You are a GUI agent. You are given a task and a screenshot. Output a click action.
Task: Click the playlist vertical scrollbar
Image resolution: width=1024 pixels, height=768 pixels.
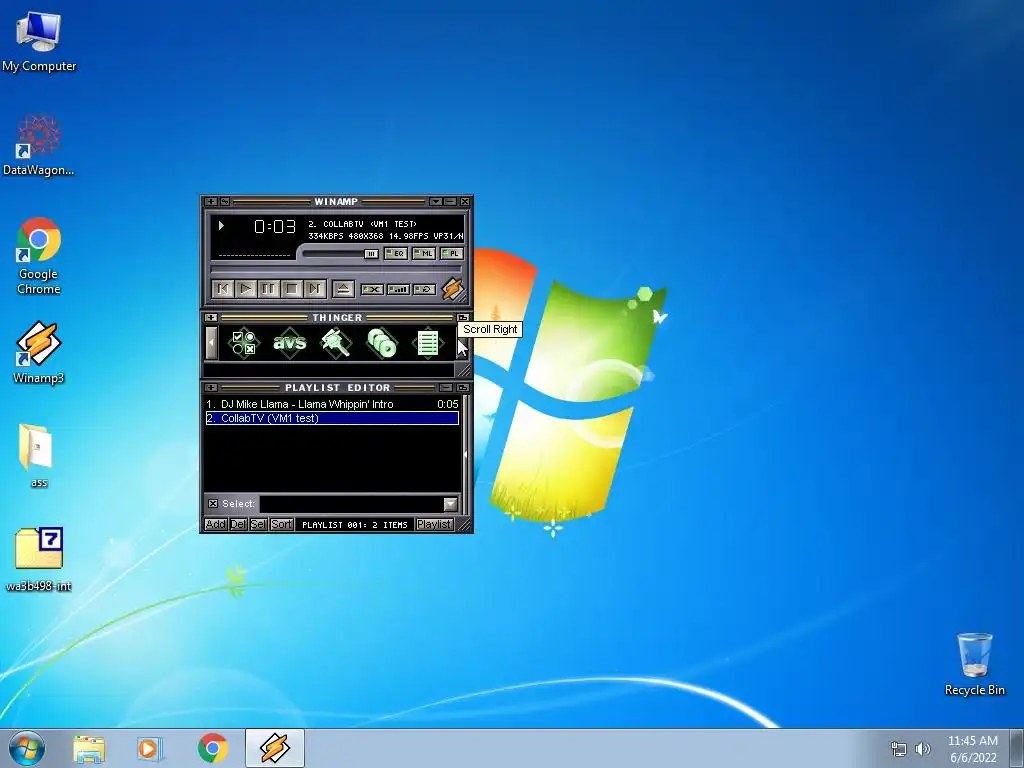click(x=465, y=455)
